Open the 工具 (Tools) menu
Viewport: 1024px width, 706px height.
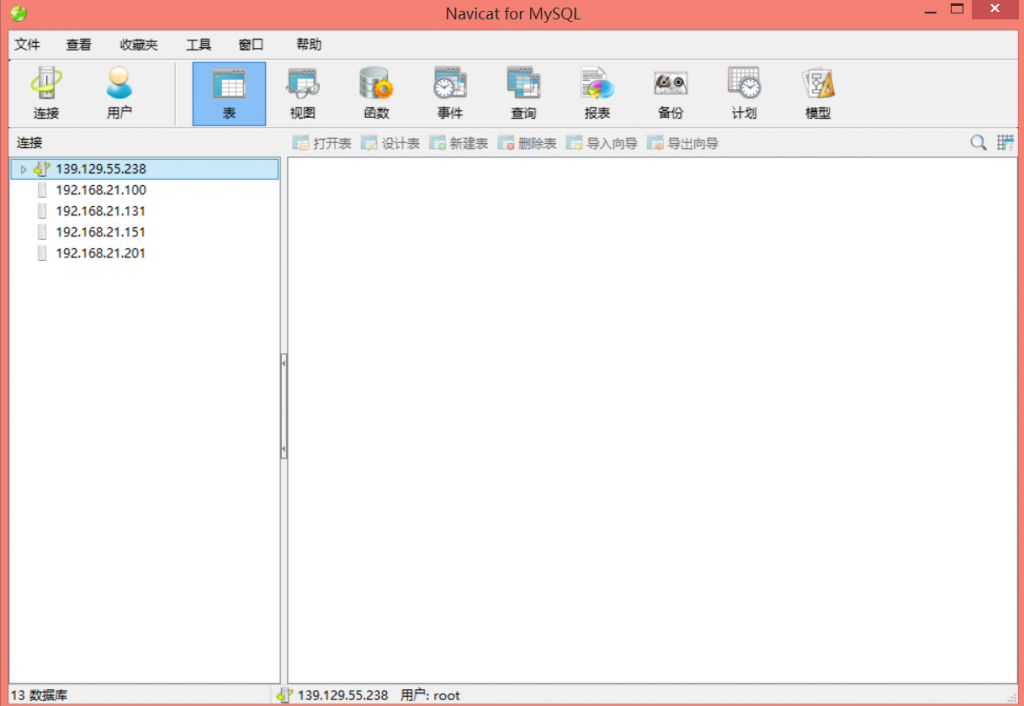[x=199, y=44]
